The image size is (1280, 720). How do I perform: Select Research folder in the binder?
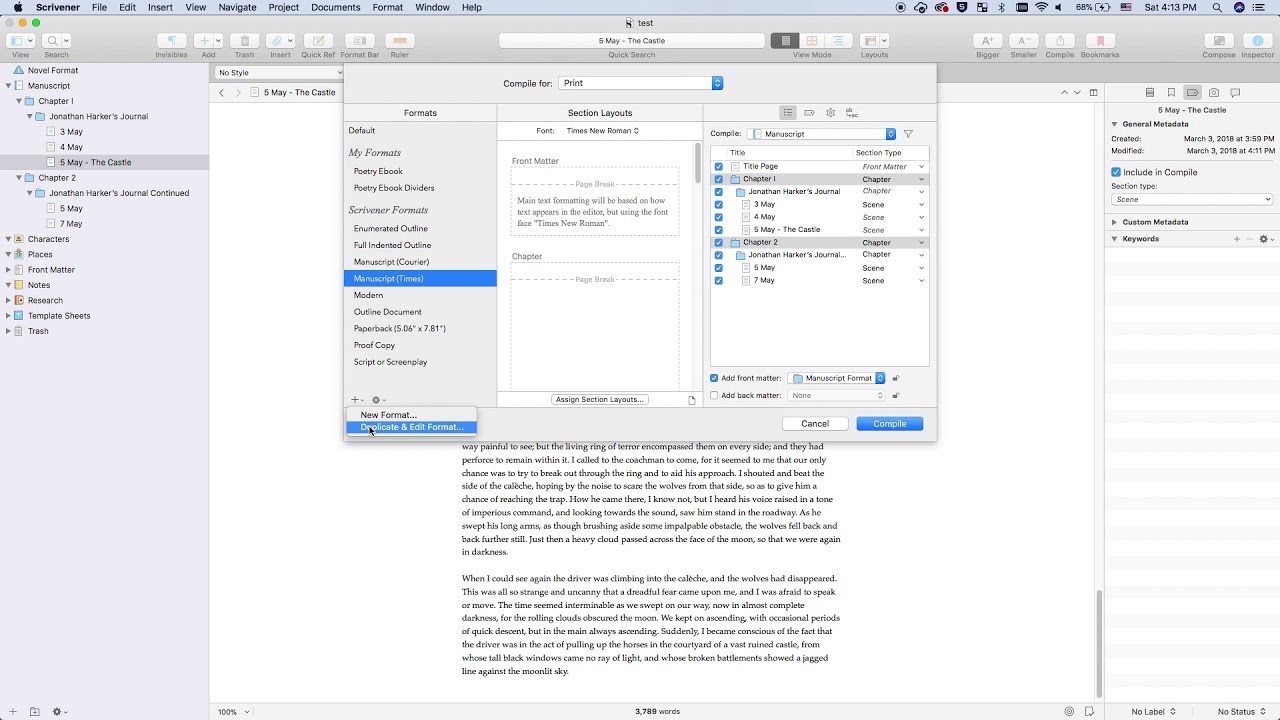tap(45, 300)
